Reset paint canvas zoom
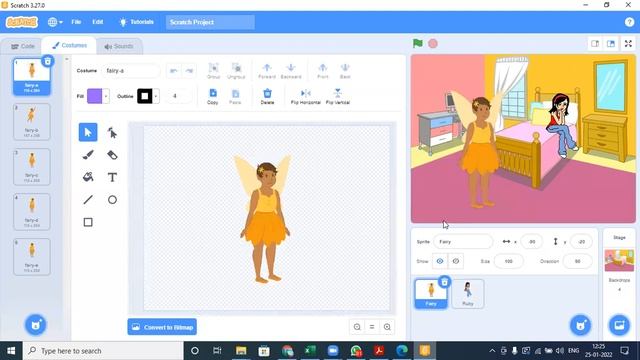Image resolution: width=640 pixels, height=360 pixels. point(372,327)
